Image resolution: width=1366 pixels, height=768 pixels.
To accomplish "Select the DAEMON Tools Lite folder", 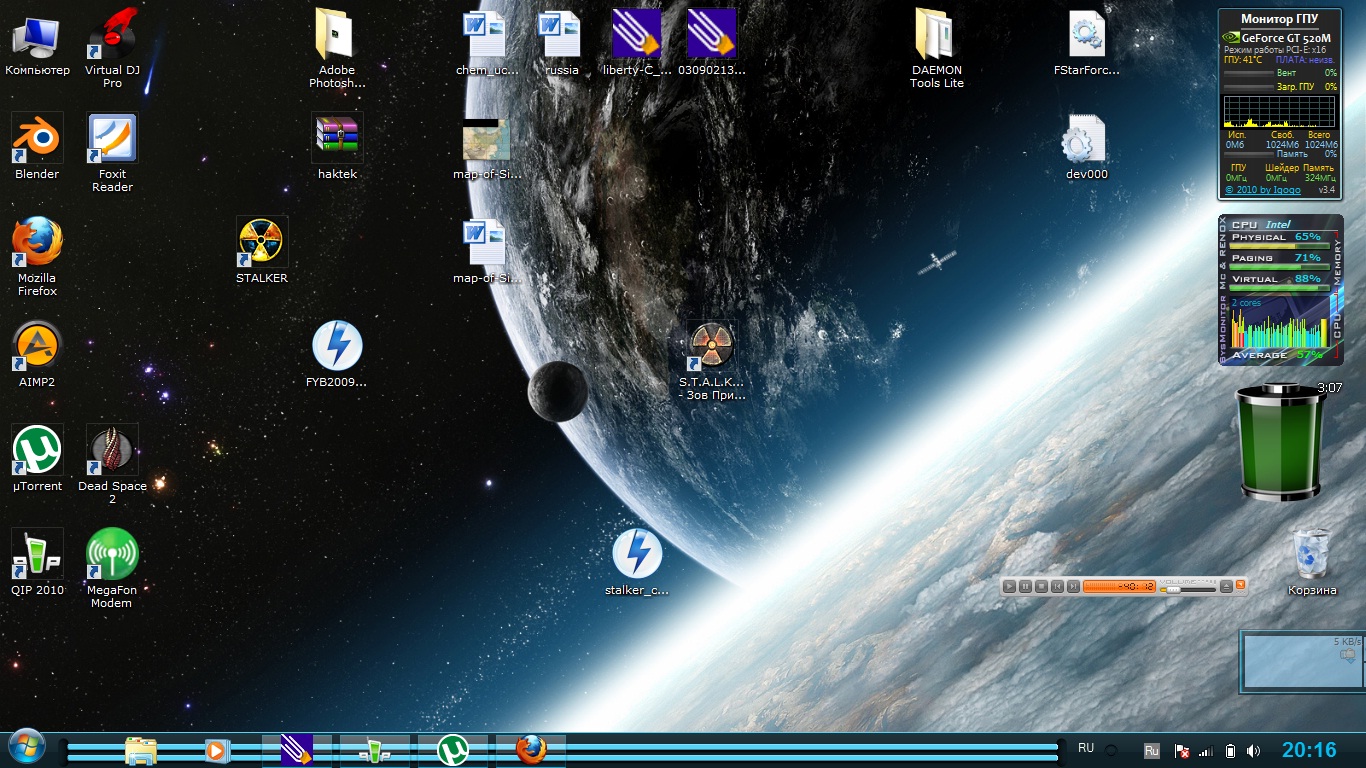I will (936, 35).
